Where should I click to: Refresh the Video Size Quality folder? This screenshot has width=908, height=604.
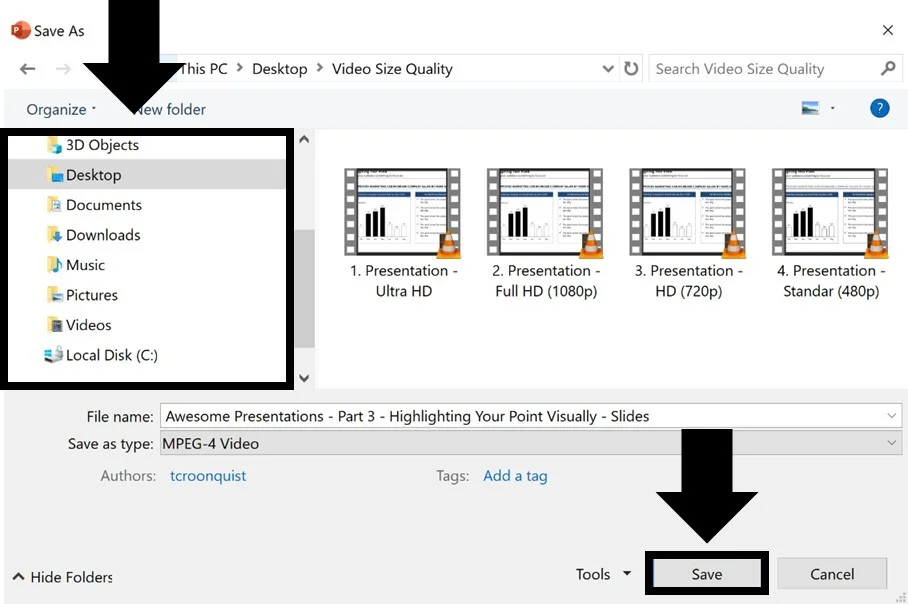[x=631, y=69]
